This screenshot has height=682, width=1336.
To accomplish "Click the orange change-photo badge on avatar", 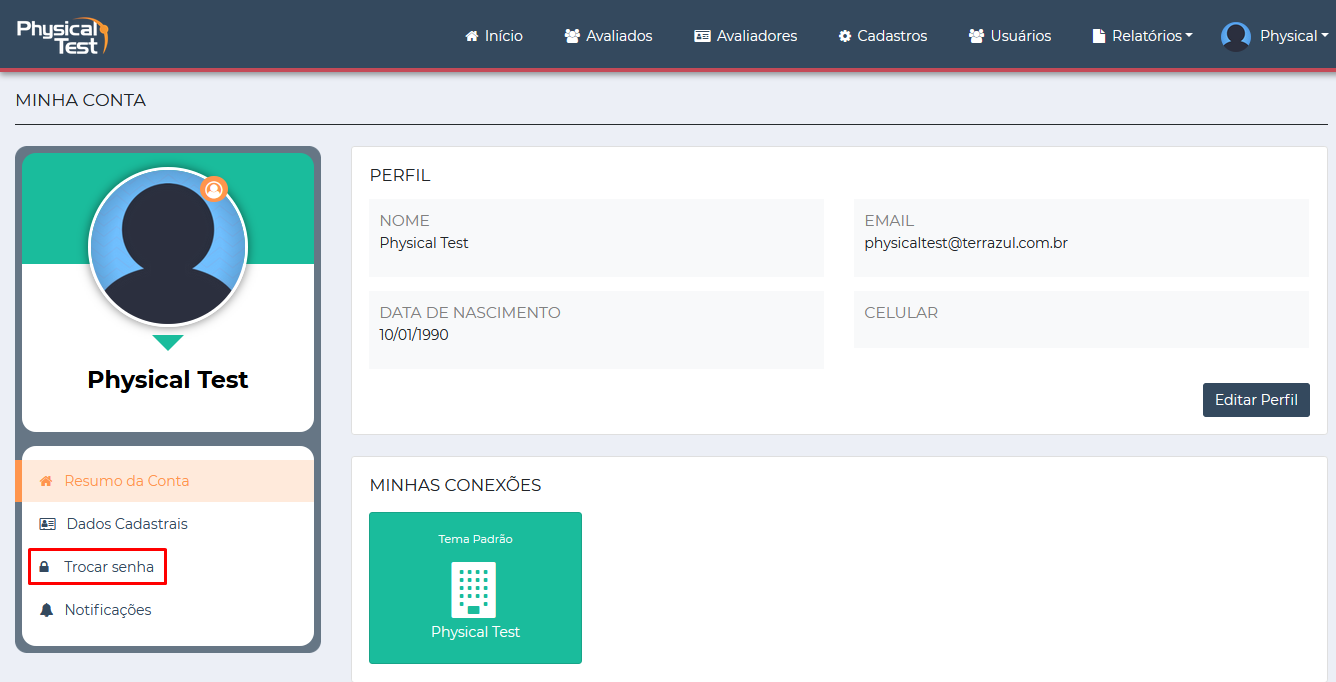I will (x=214, y=188).
